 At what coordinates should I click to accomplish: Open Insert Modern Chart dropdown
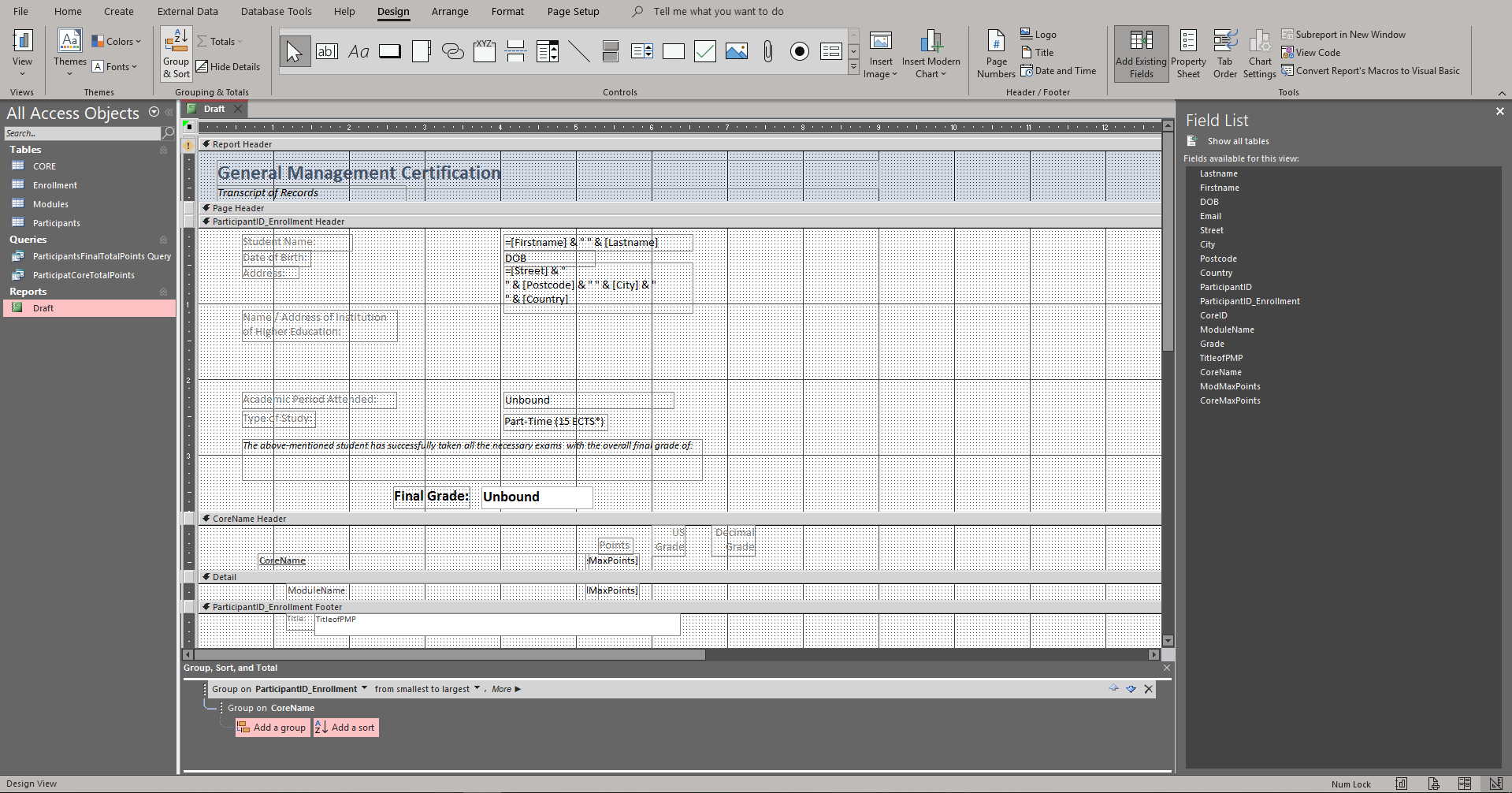[931, 69]
